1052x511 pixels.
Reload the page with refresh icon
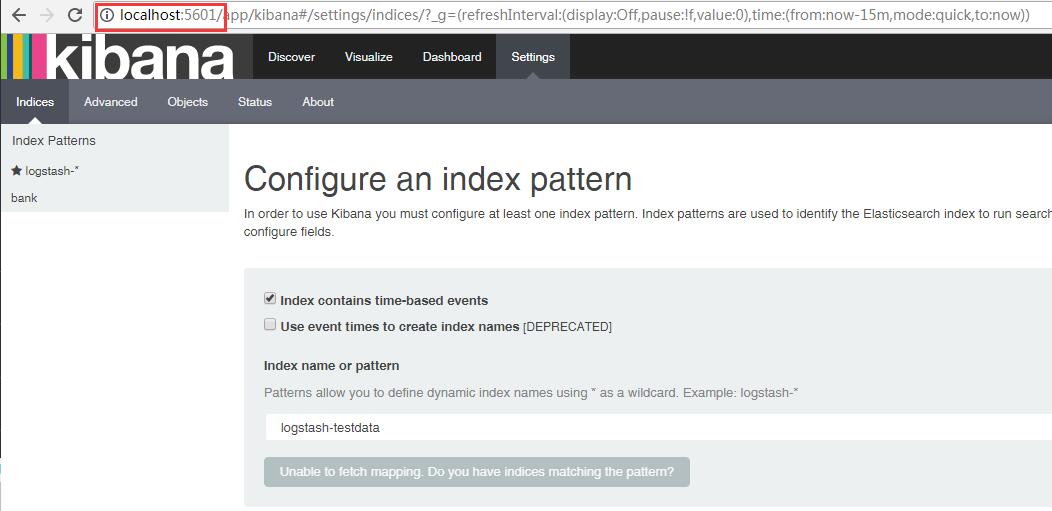pyautogui.click(x=75, y=15)
